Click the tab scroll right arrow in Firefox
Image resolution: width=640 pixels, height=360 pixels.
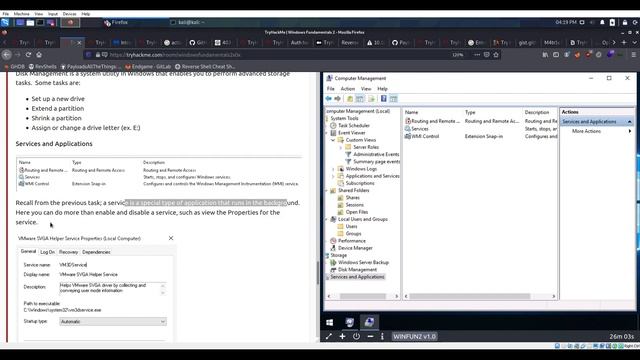click(x=613, y=42)
